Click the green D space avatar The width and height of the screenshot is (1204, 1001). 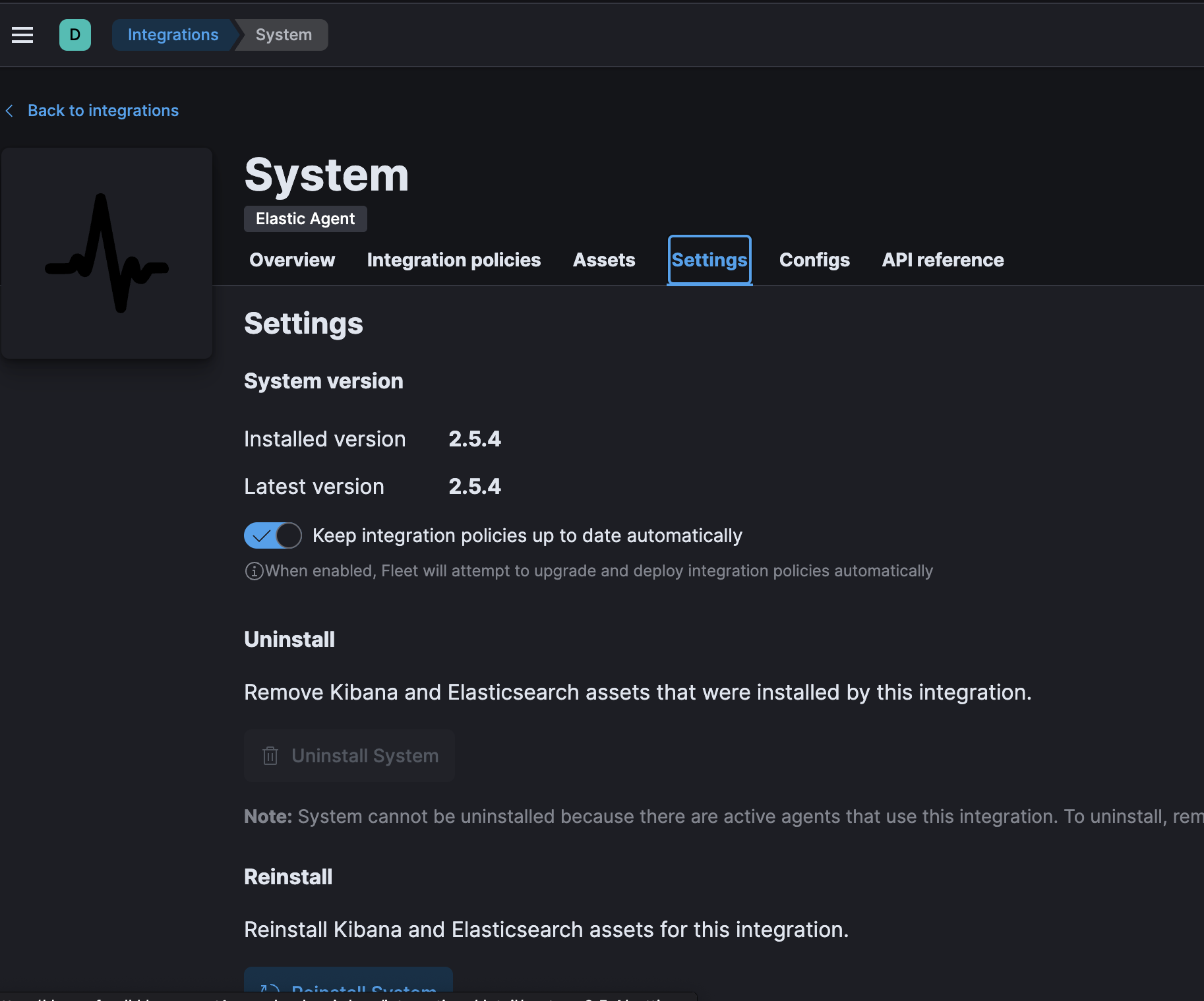(x=75, y=35)
